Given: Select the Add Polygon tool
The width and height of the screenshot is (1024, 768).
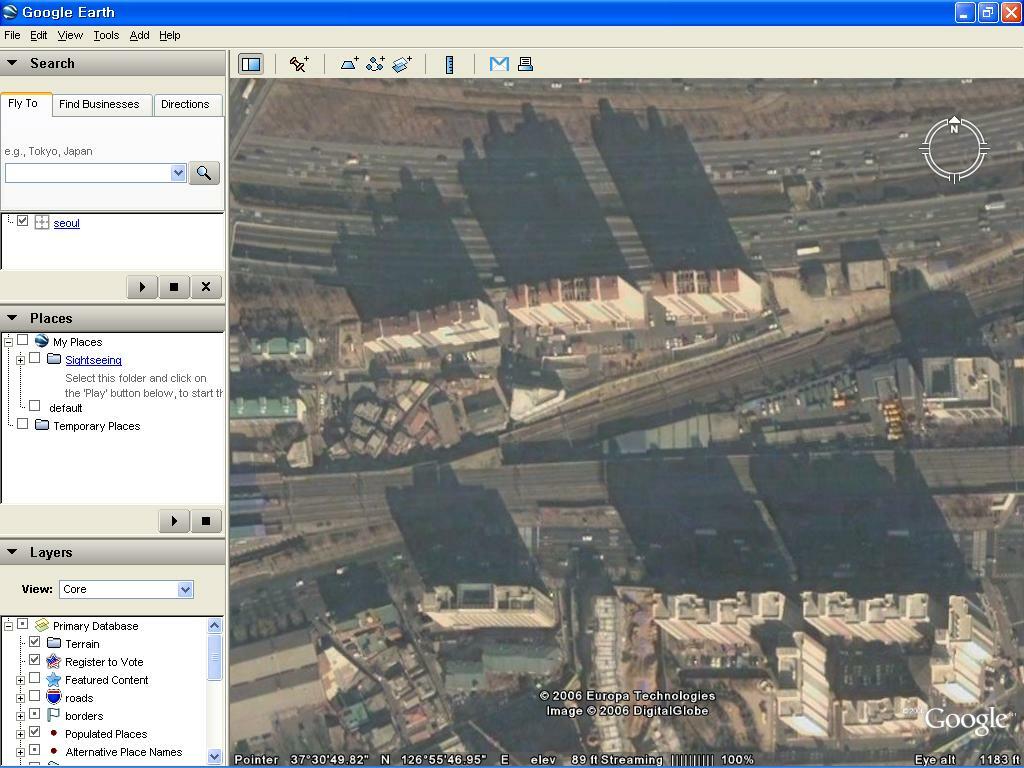Looking at the screenshot, I should click(x=349, y=64).
